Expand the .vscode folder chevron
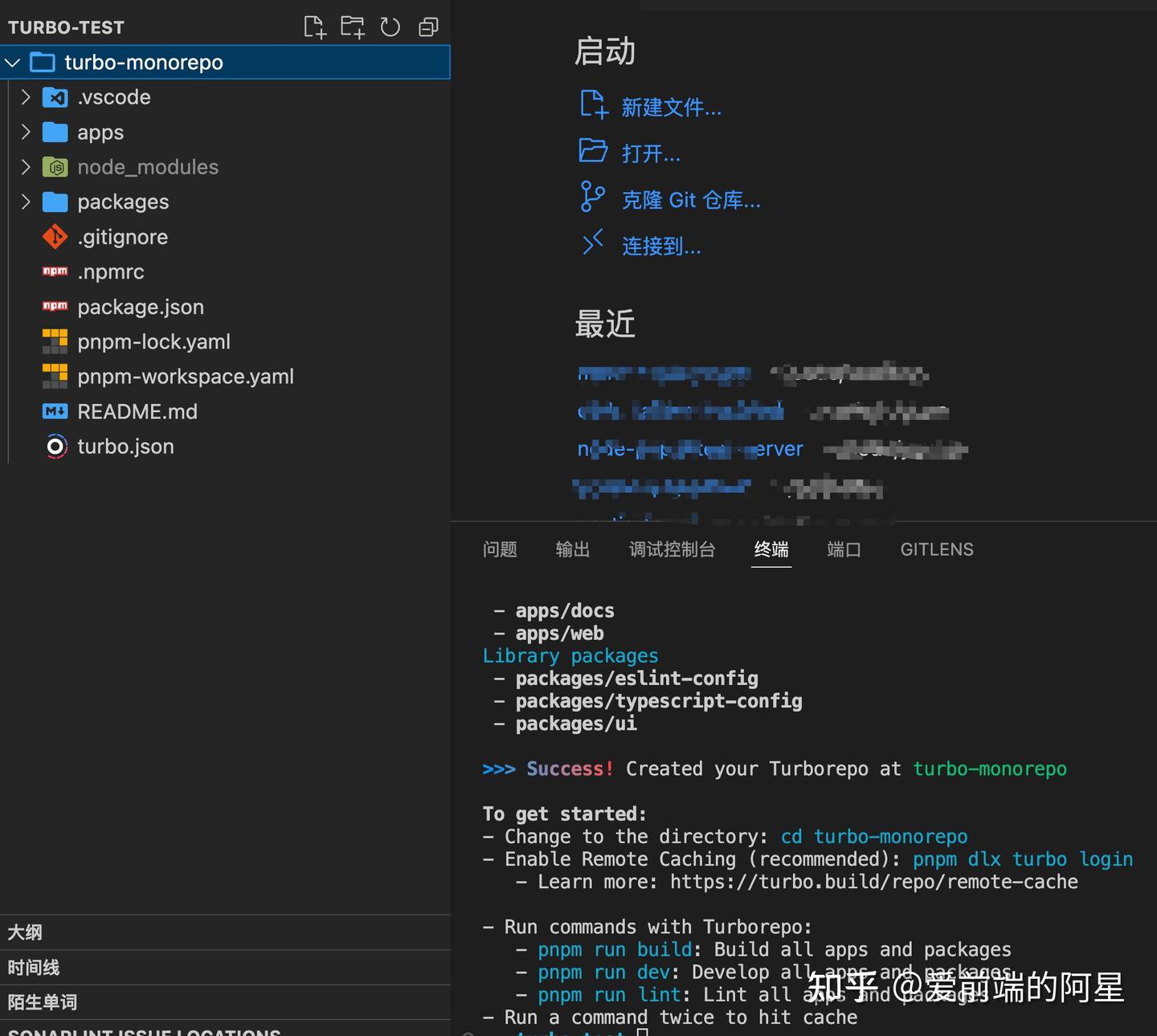The width and height of the screenshot is (1157, 1036). [x=26, y=97]
